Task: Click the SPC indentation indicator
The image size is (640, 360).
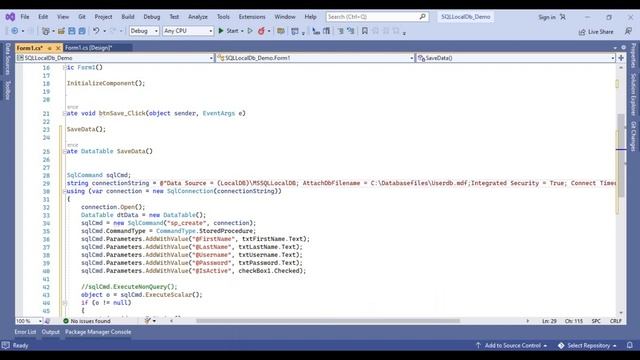Action: 596,321
